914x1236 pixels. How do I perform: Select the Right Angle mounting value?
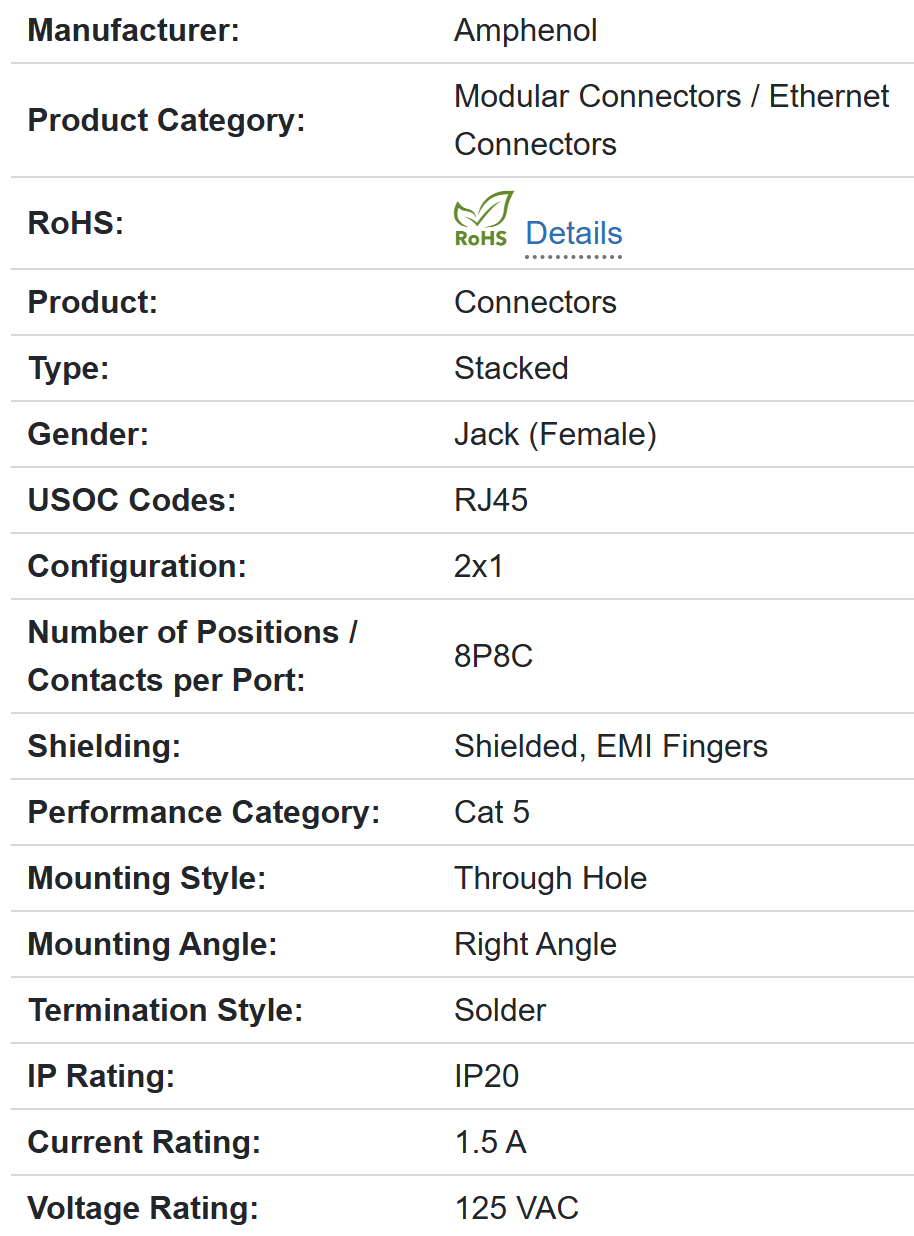(x=535, y=944)
